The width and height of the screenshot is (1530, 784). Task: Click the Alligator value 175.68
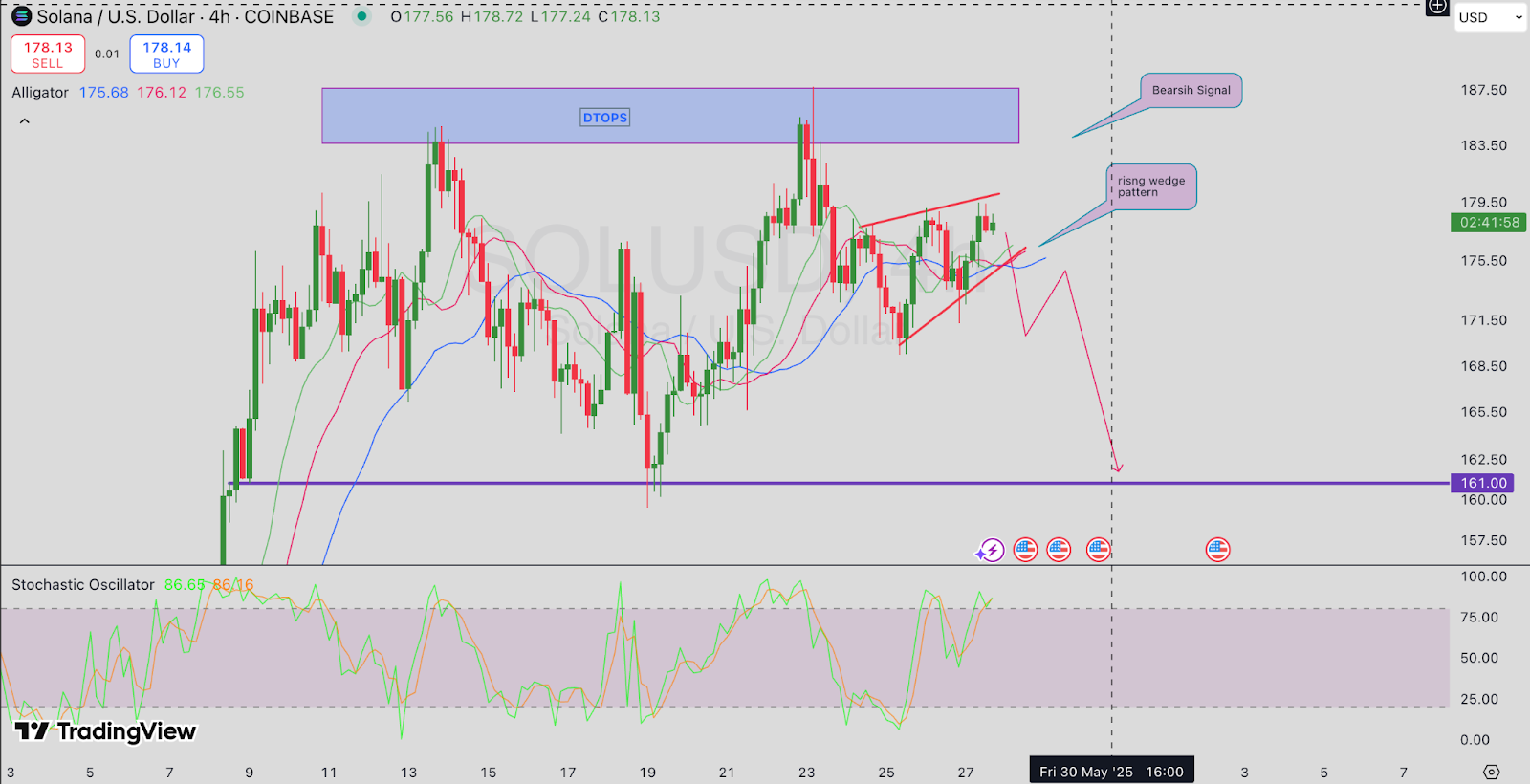pos(103,93)
